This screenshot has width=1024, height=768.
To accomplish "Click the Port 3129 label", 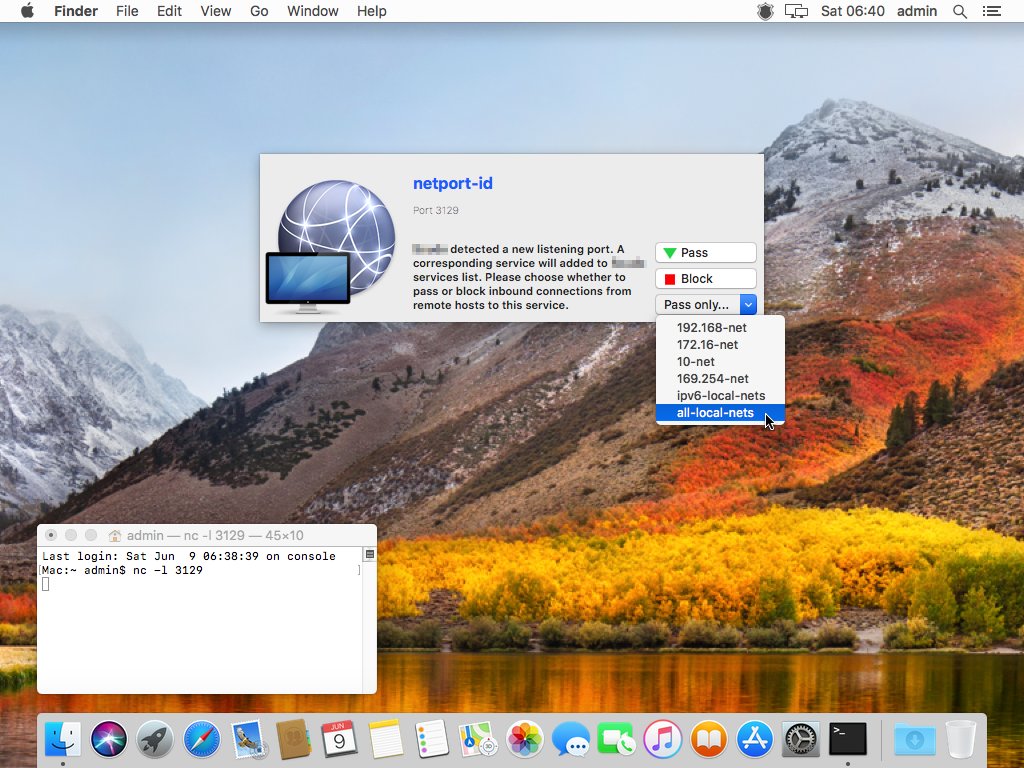I will click(x=436, y=210).
